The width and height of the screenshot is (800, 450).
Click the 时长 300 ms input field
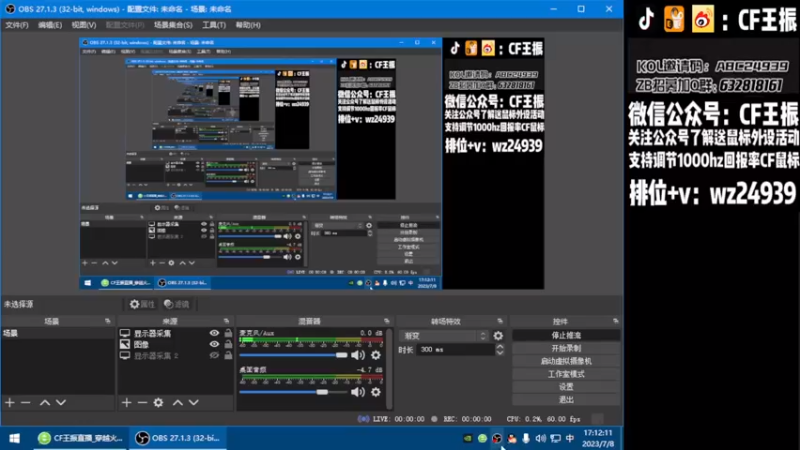[456, 349]
